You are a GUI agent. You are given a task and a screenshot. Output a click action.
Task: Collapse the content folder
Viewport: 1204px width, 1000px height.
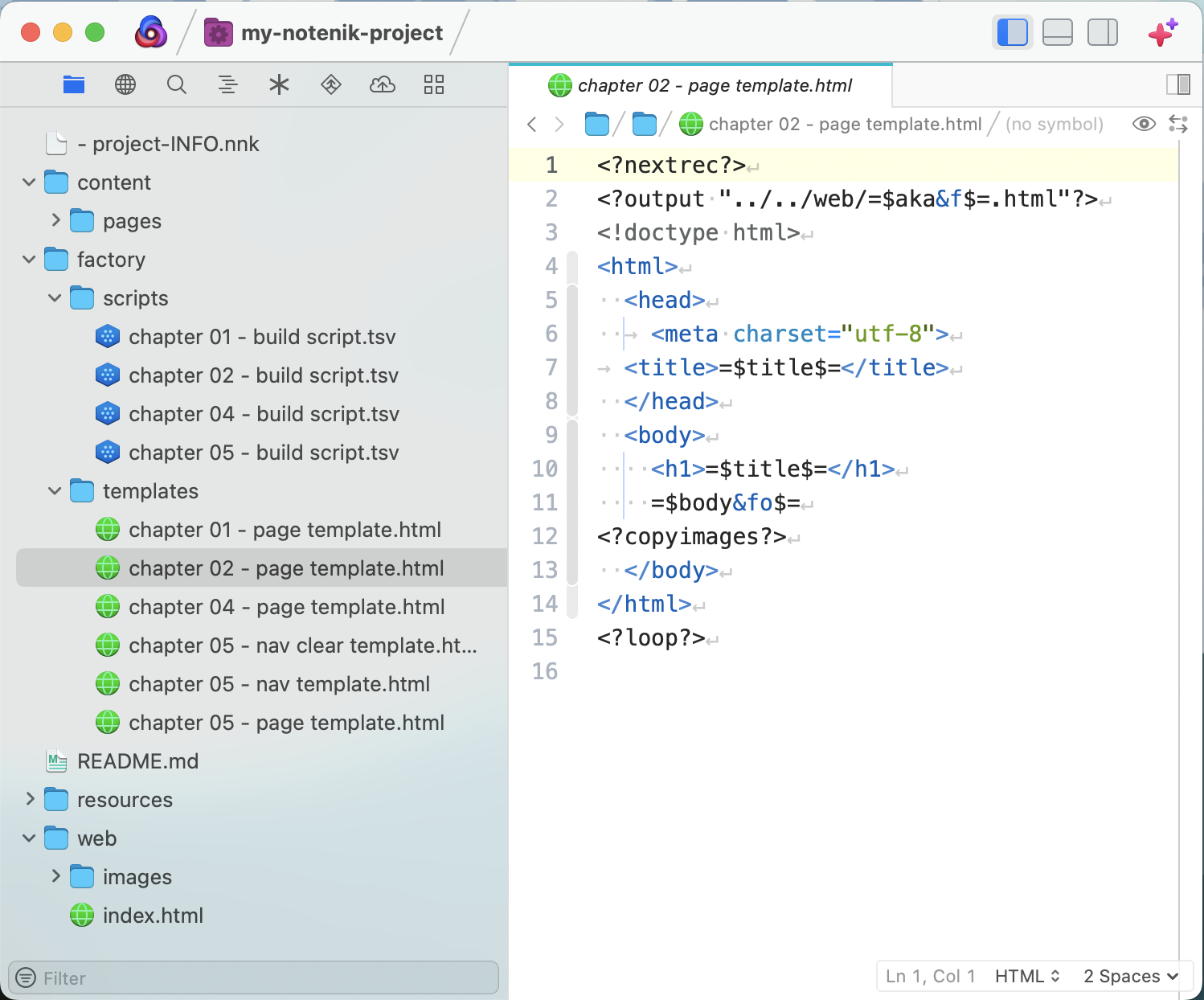(29, 182)
